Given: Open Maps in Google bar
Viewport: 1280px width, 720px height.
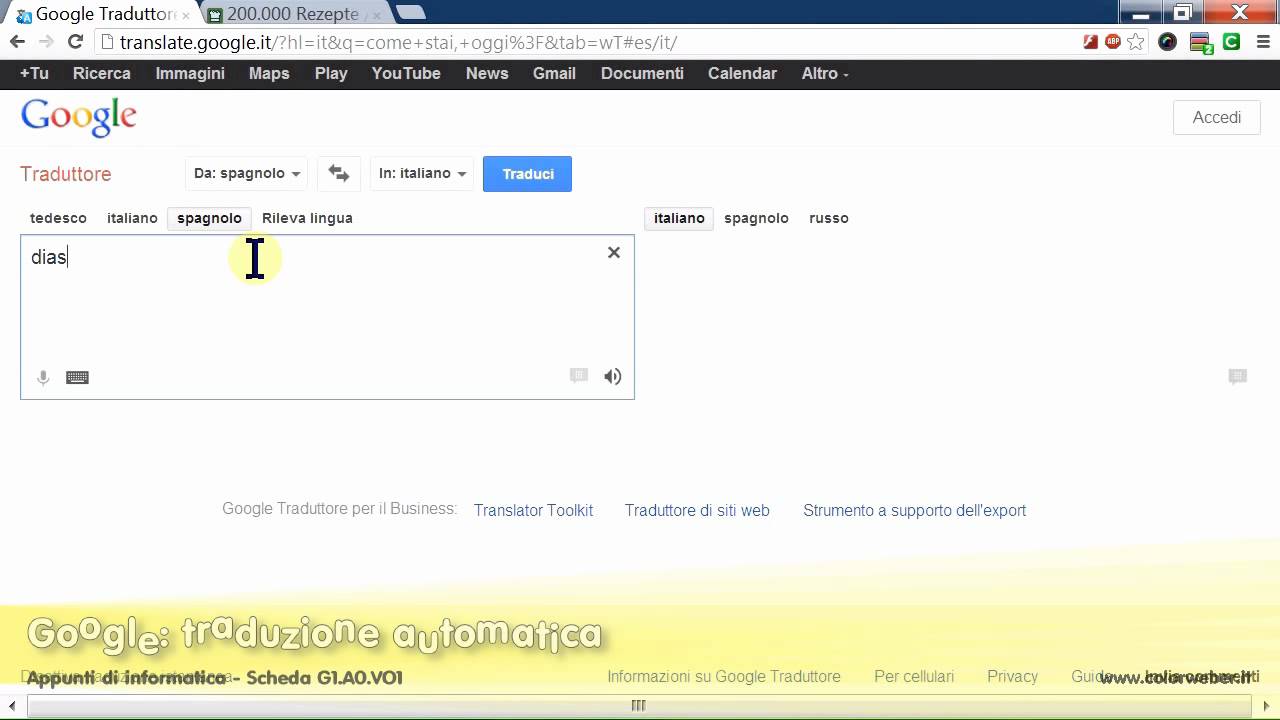Looking at the screenshot, I should click(269, 73).
